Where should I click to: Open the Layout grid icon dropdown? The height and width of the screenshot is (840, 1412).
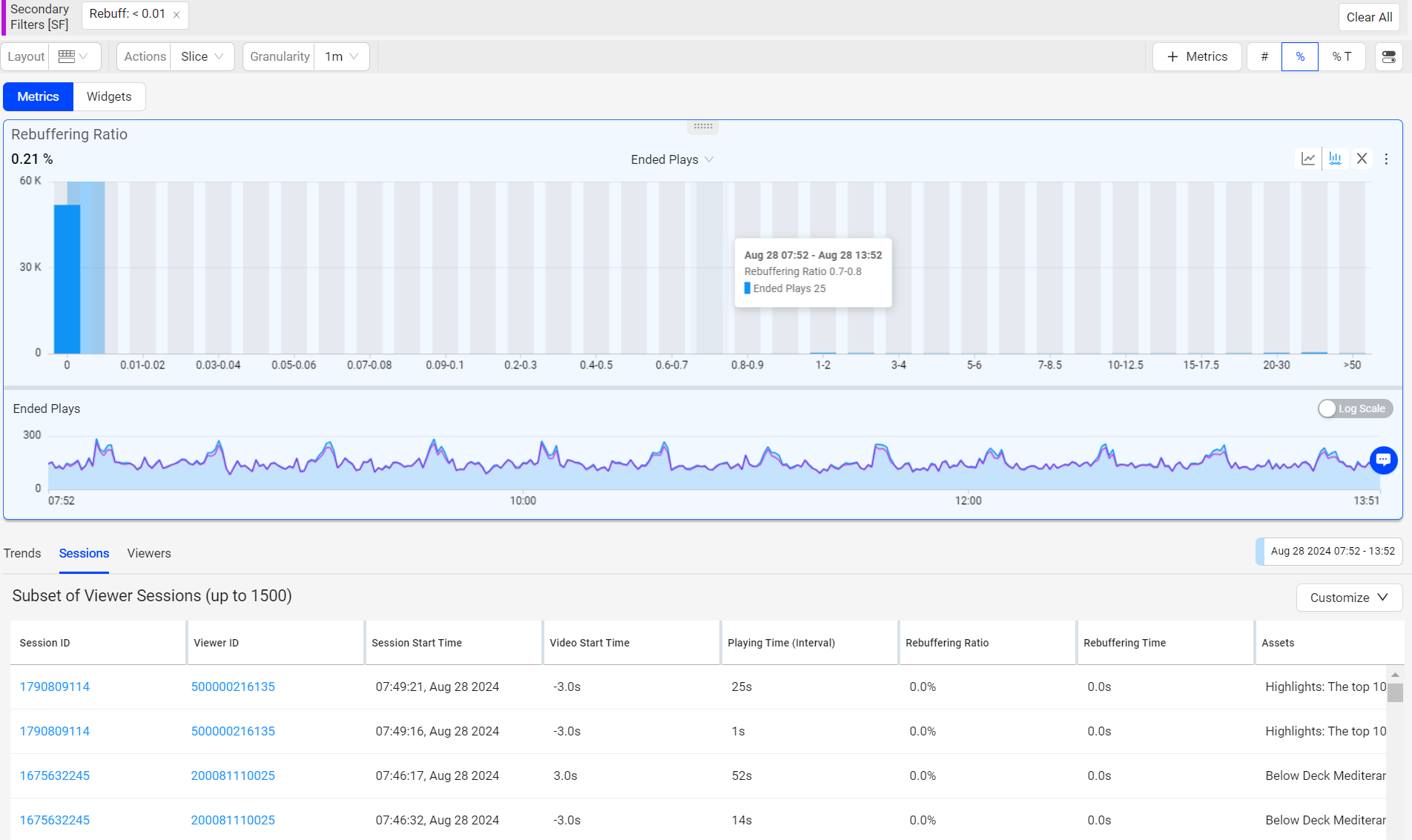click(73, 56)
